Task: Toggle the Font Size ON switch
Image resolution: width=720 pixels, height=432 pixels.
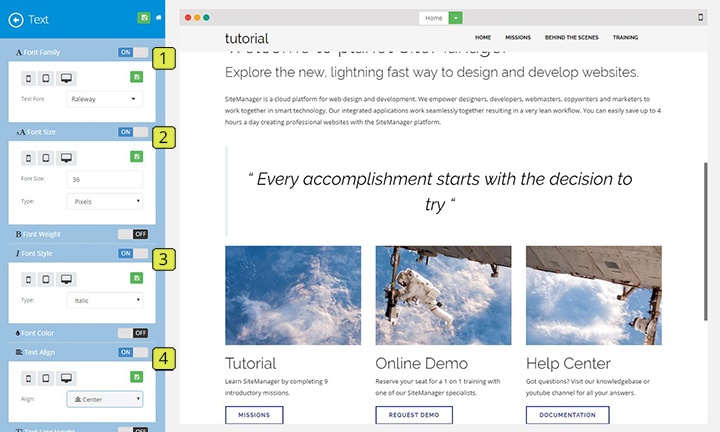Action: tap(133, 132)
